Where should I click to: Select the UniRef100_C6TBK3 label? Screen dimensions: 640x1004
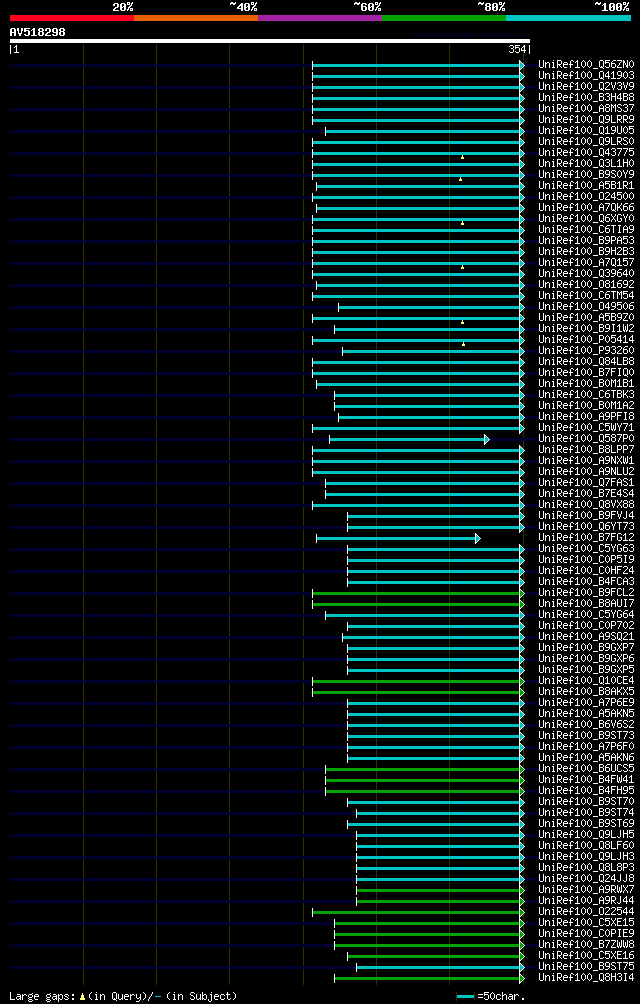click(x=586, y=394)
